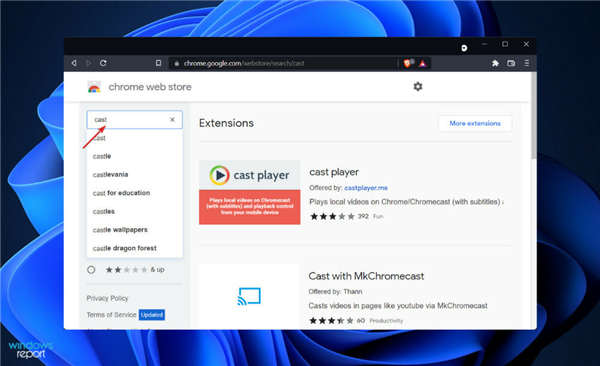Select the 2 stars & up radio button
This screenshot has height=366, width=600.
[91, 270]
